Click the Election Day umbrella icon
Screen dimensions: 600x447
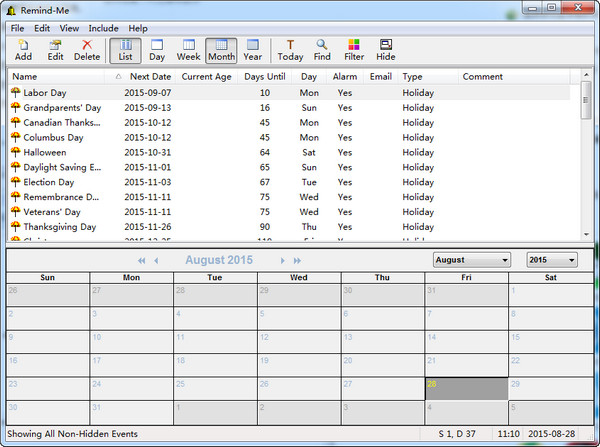pos(15,182)
